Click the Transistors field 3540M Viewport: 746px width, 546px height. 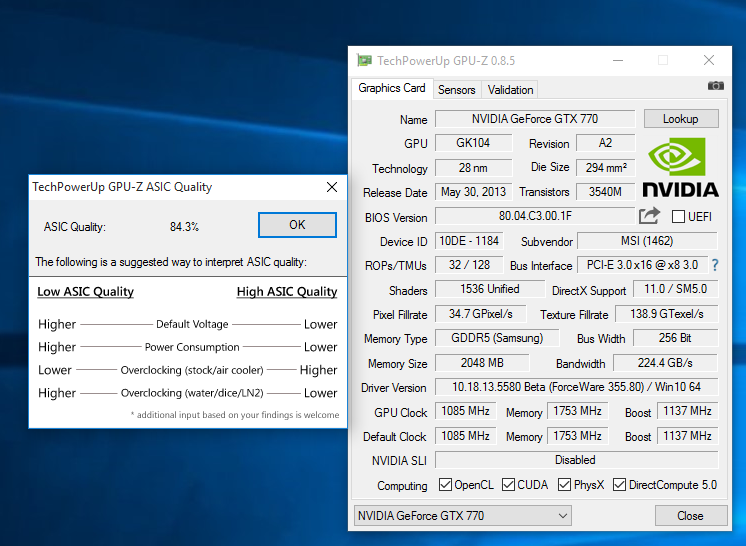(x=605, y=192)
